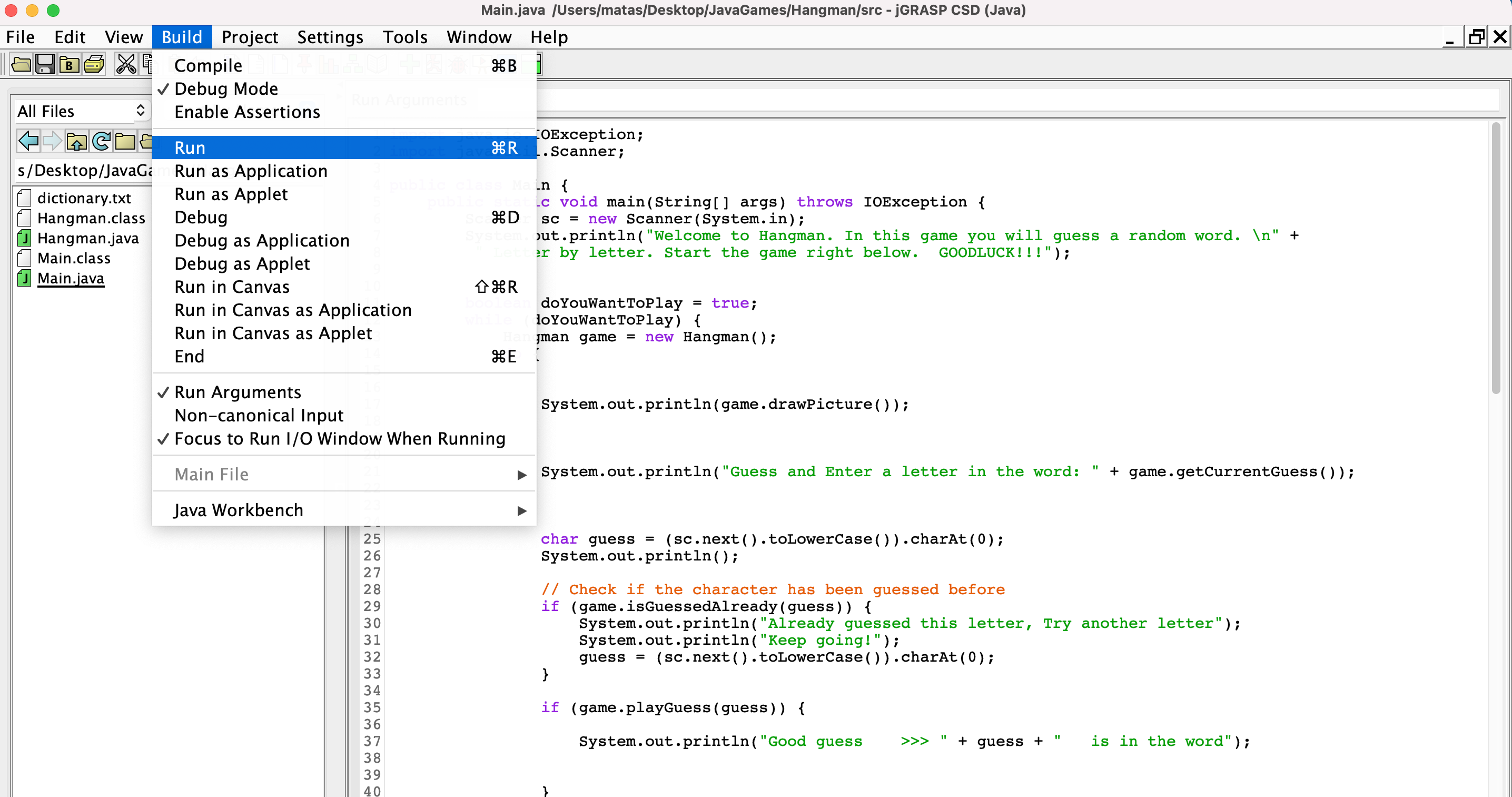Select Debug as Application
Viewport: 1512px width, 797px height.
point(344,240)
